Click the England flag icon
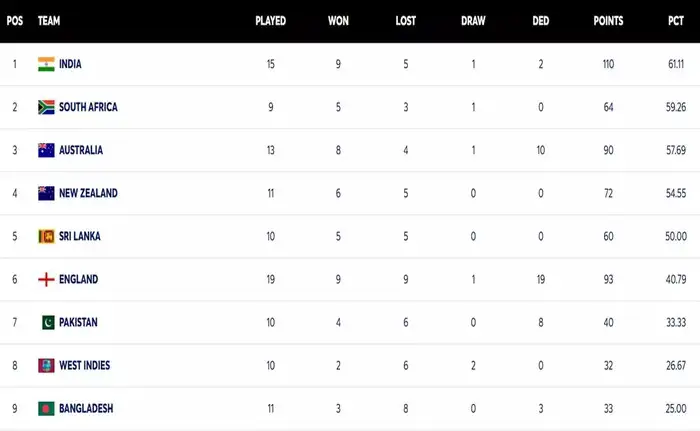700x431 pixels. pos(46,279)
